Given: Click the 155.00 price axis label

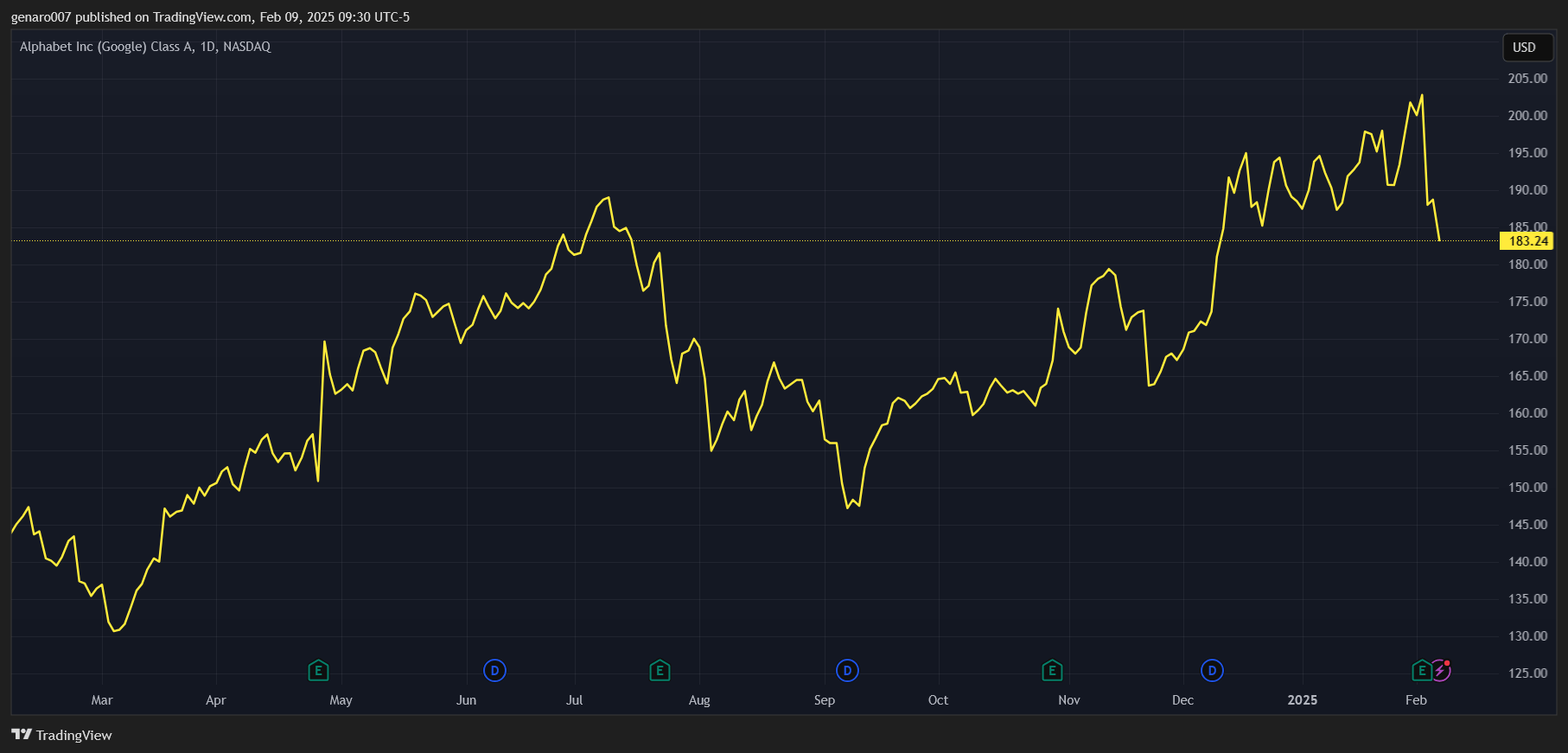Looking at the screenshot, I should click(x=1527, y=450).
